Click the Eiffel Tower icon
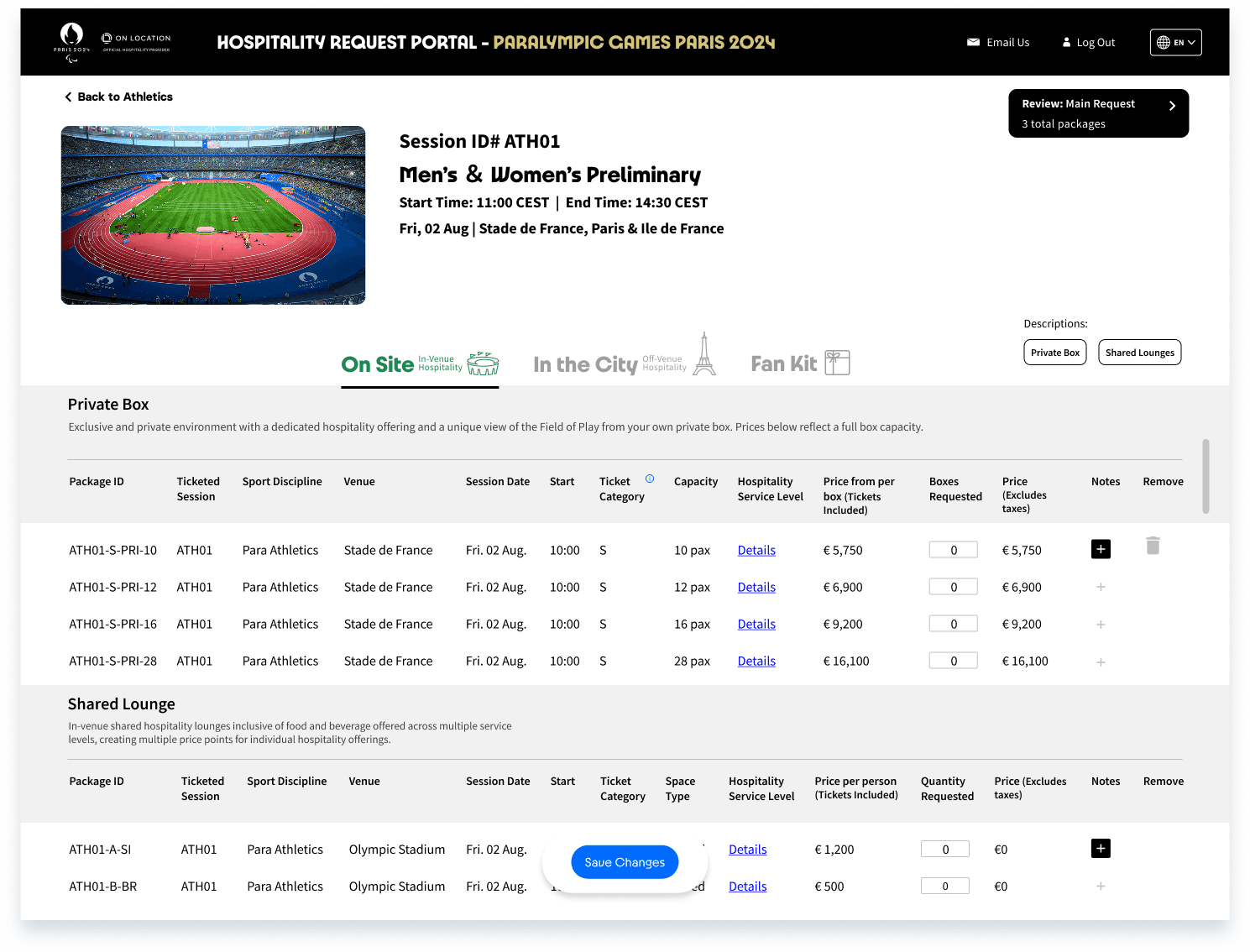The width and height of the screenshot is (1250, 952). tap(704, 353)
